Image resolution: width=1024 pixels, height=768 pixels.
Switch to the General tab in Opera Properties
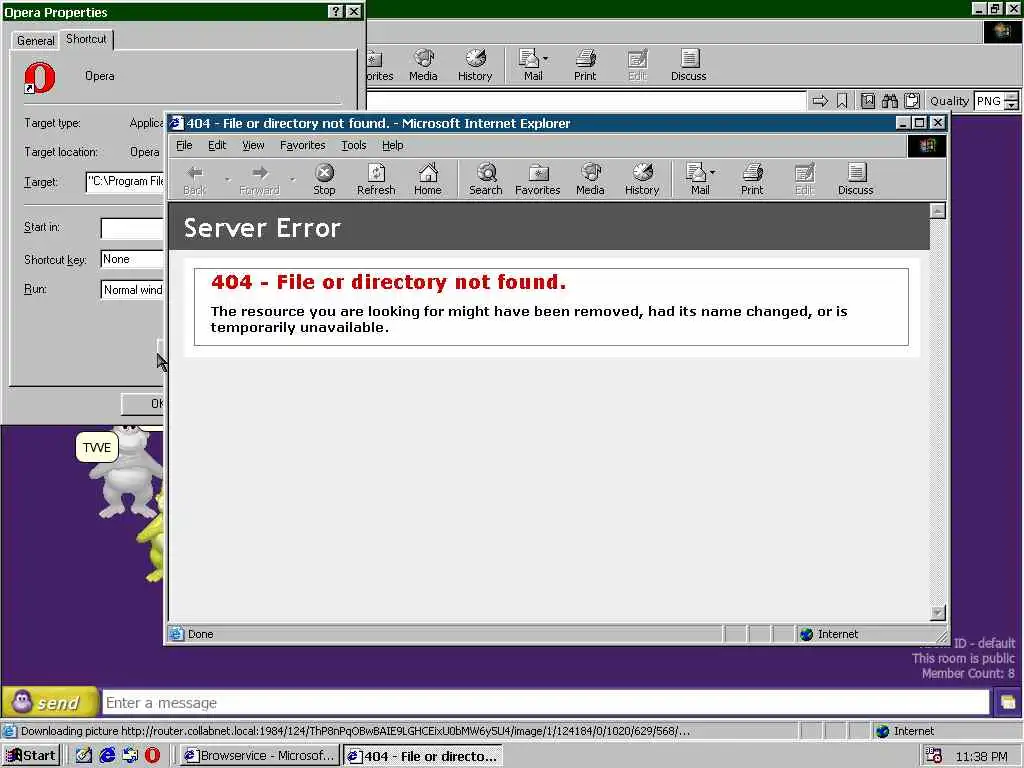36,40
